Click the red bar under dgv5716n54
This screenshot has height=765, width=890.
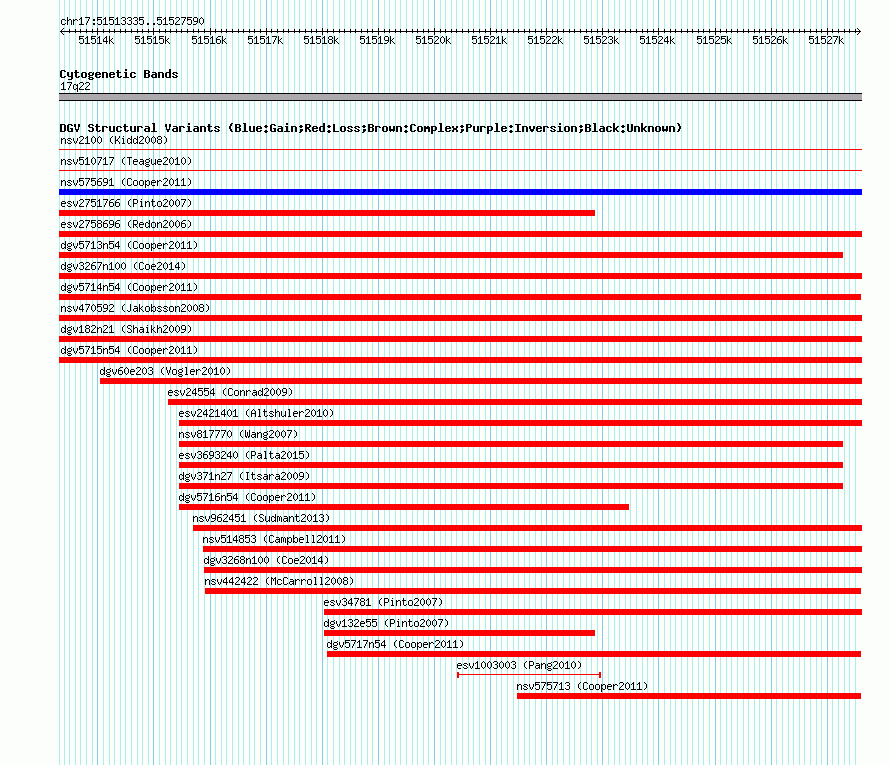pos(404,507)
